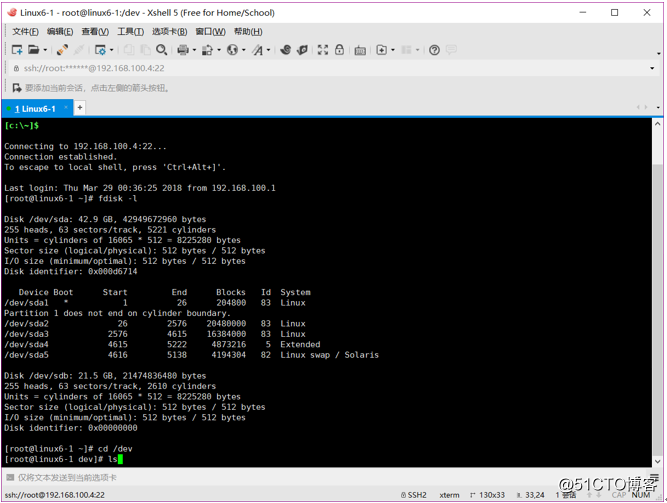Close the Linux6-1 tab
The image size is (667, 503).
[x=66, y=108]
